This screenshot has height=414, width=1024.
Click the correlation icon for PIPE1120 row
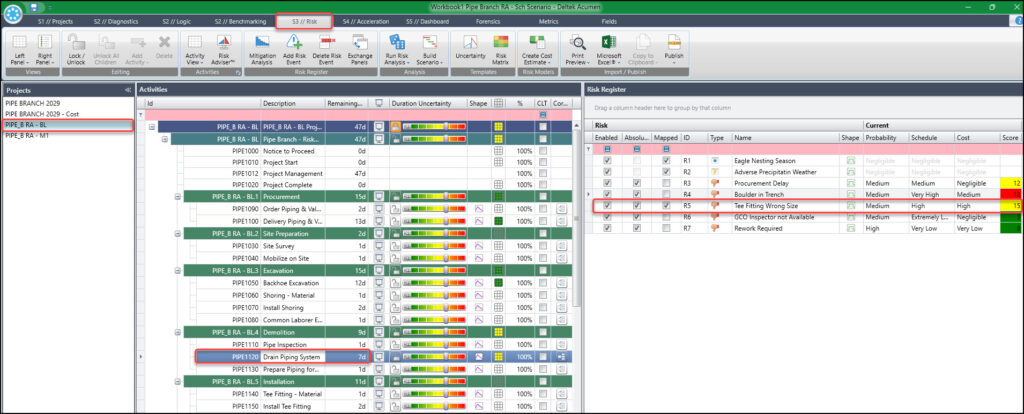pos(561,357)
